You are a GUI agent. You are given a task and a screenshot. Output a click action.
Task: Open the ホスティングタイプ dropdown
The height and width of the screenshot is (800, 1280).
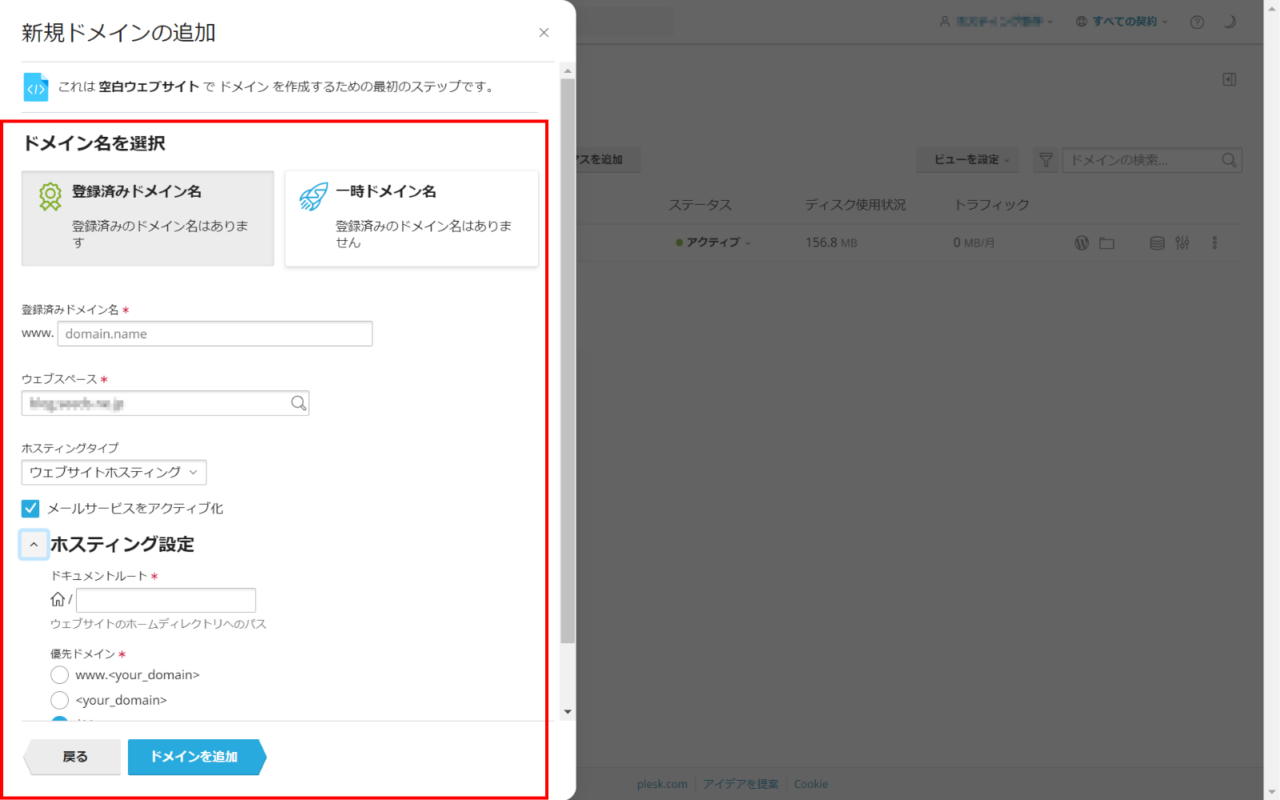click(113, 472)
